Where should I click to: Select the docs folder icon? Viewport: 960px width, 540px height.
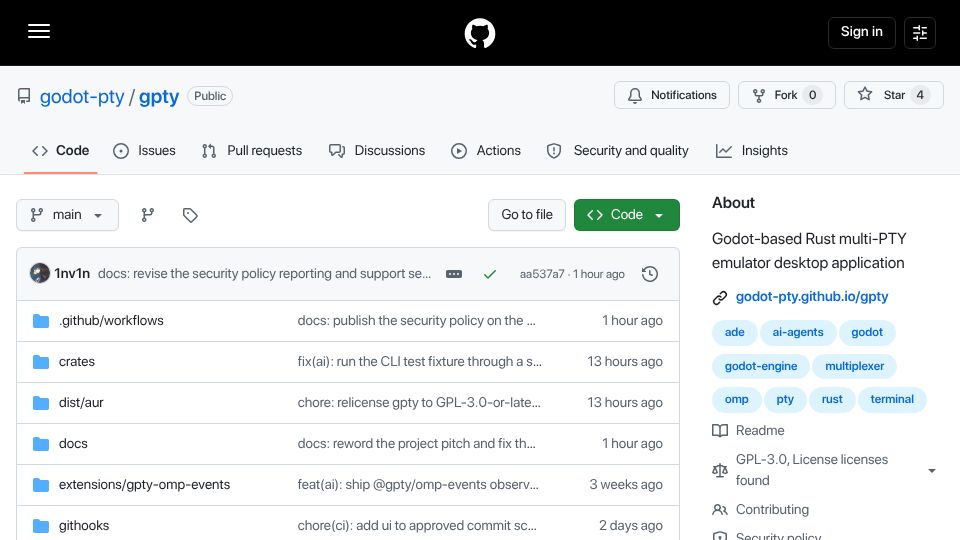tap(41, 444)
